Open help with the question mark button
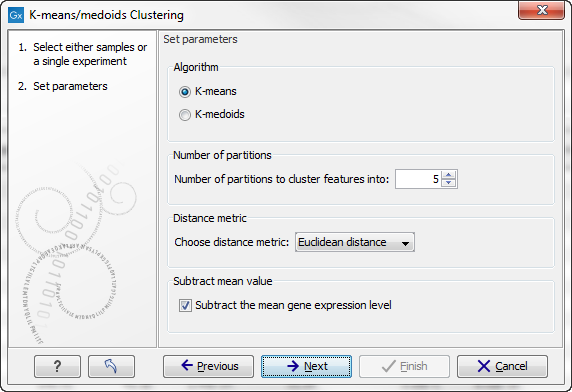Screen dimensions: 572x392 click(57, 366)
